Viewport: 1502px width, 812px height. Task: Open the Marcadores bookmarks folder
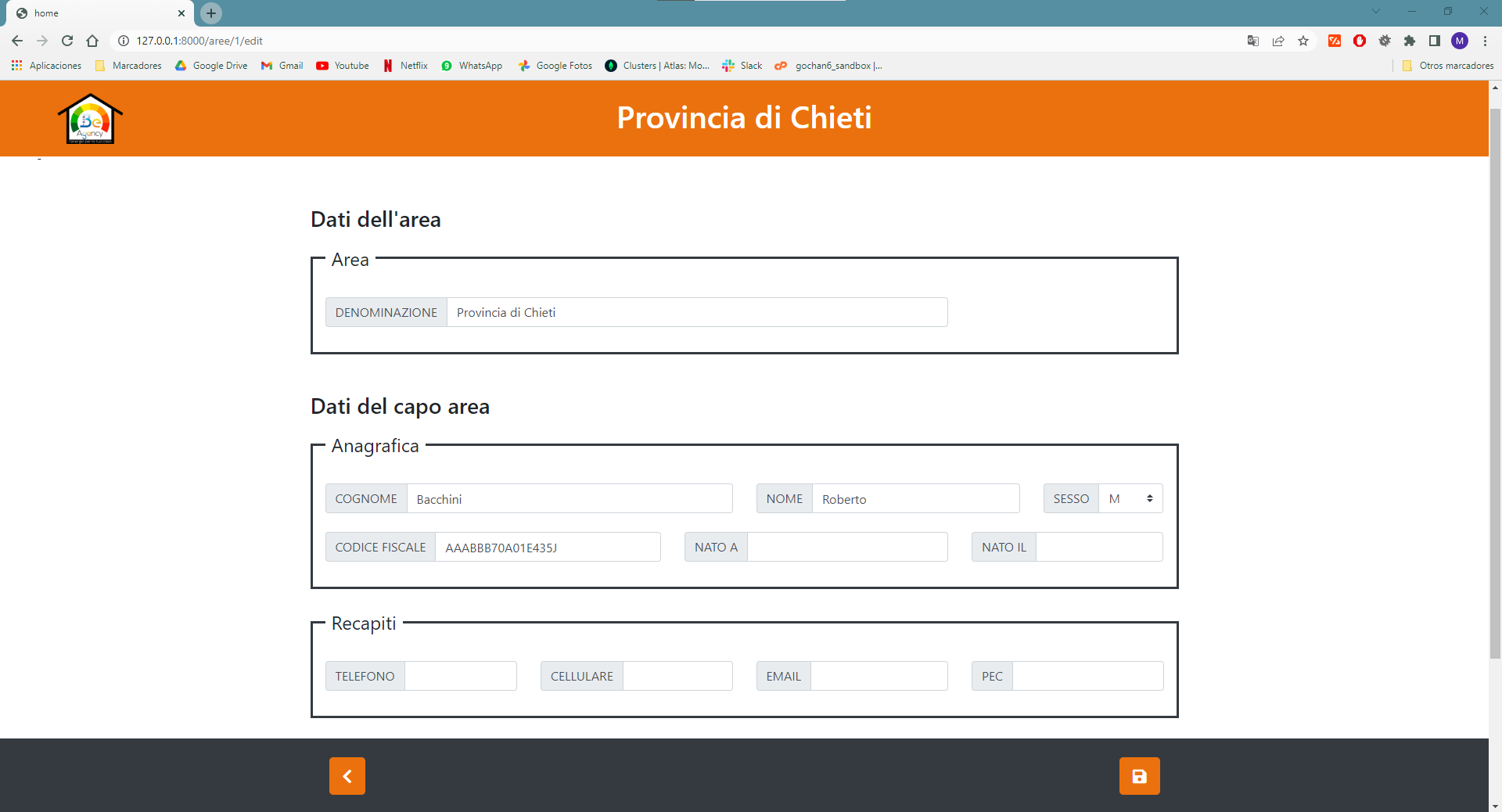[128, 66]
